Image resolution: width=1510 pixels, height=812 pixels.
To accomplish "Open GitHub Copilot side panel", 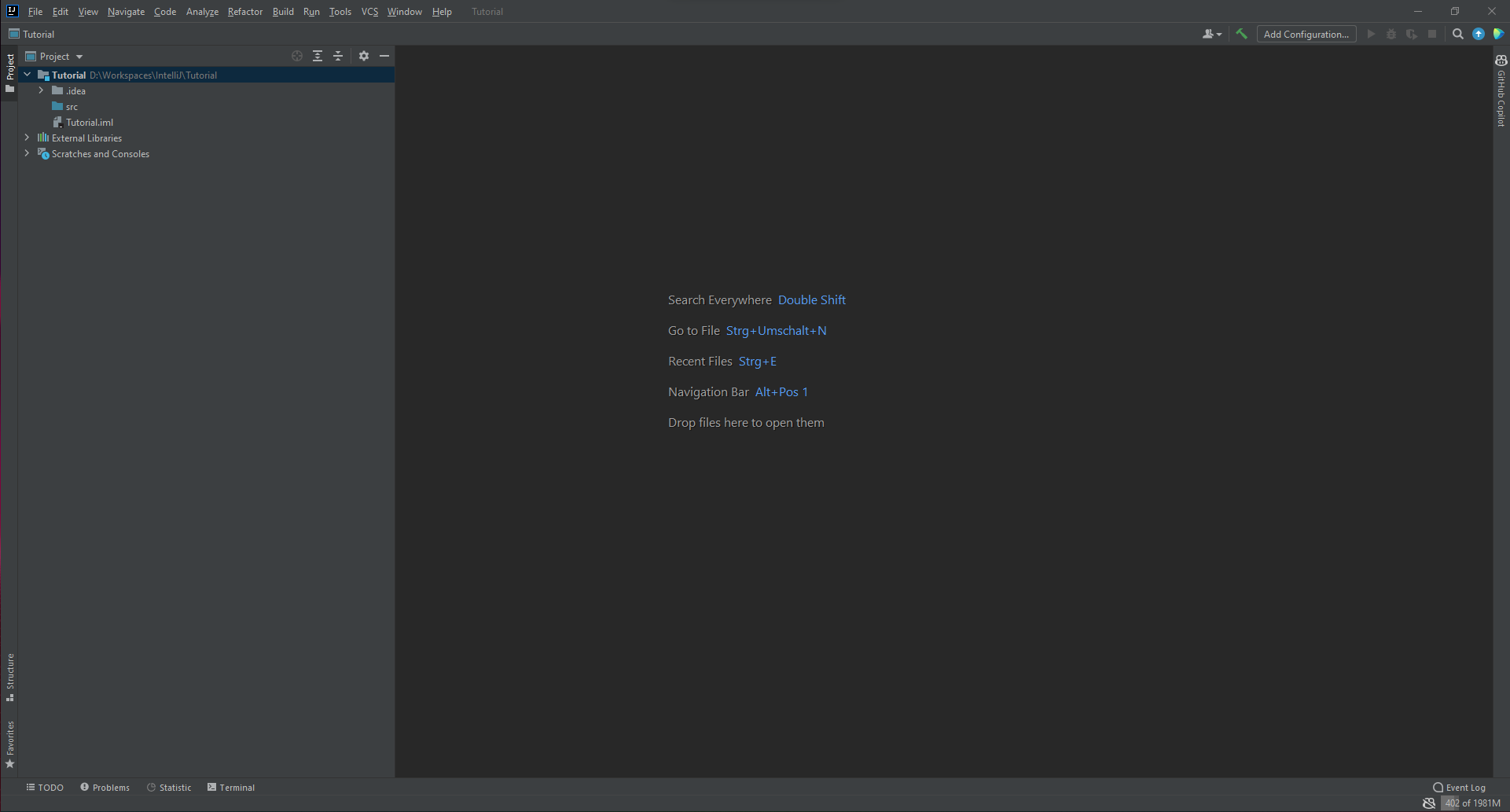I will click(x=1501, y=90).
